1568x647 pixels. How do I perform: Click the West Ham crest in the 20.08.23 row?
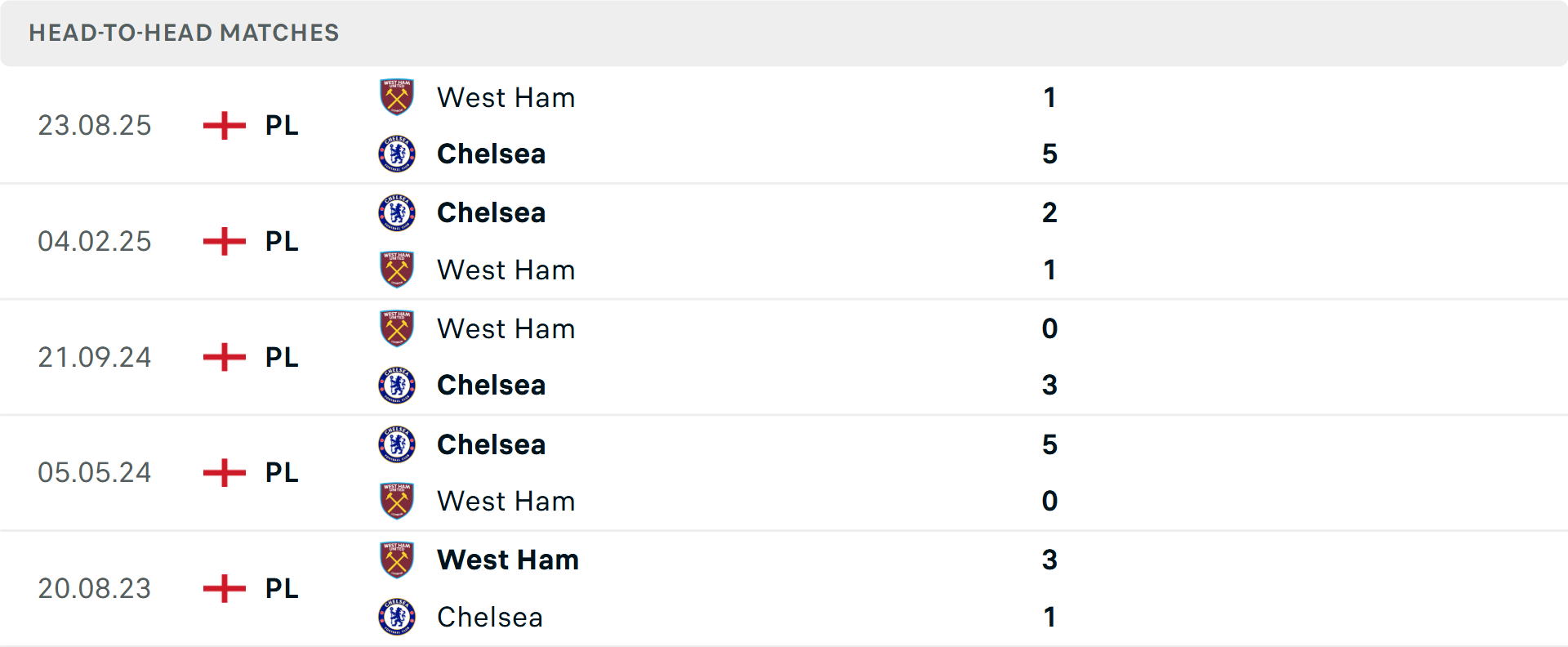pos(397,560)
